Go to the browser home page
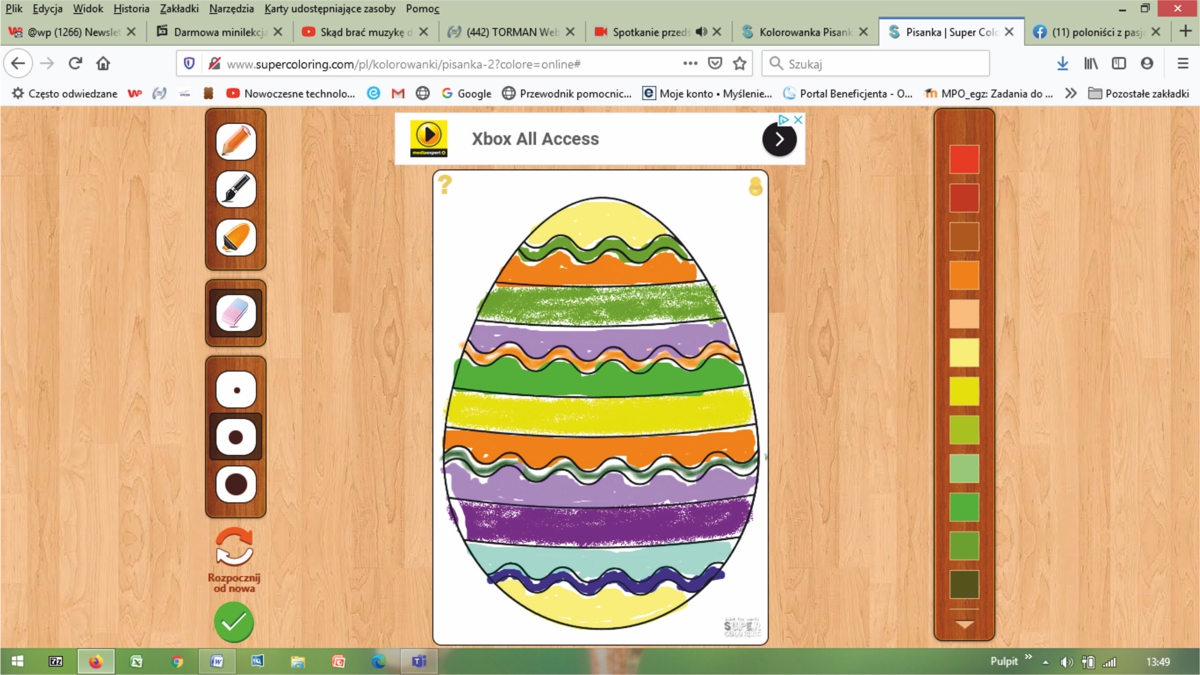This screenshot has width=1200, height=675. point(103,63)
